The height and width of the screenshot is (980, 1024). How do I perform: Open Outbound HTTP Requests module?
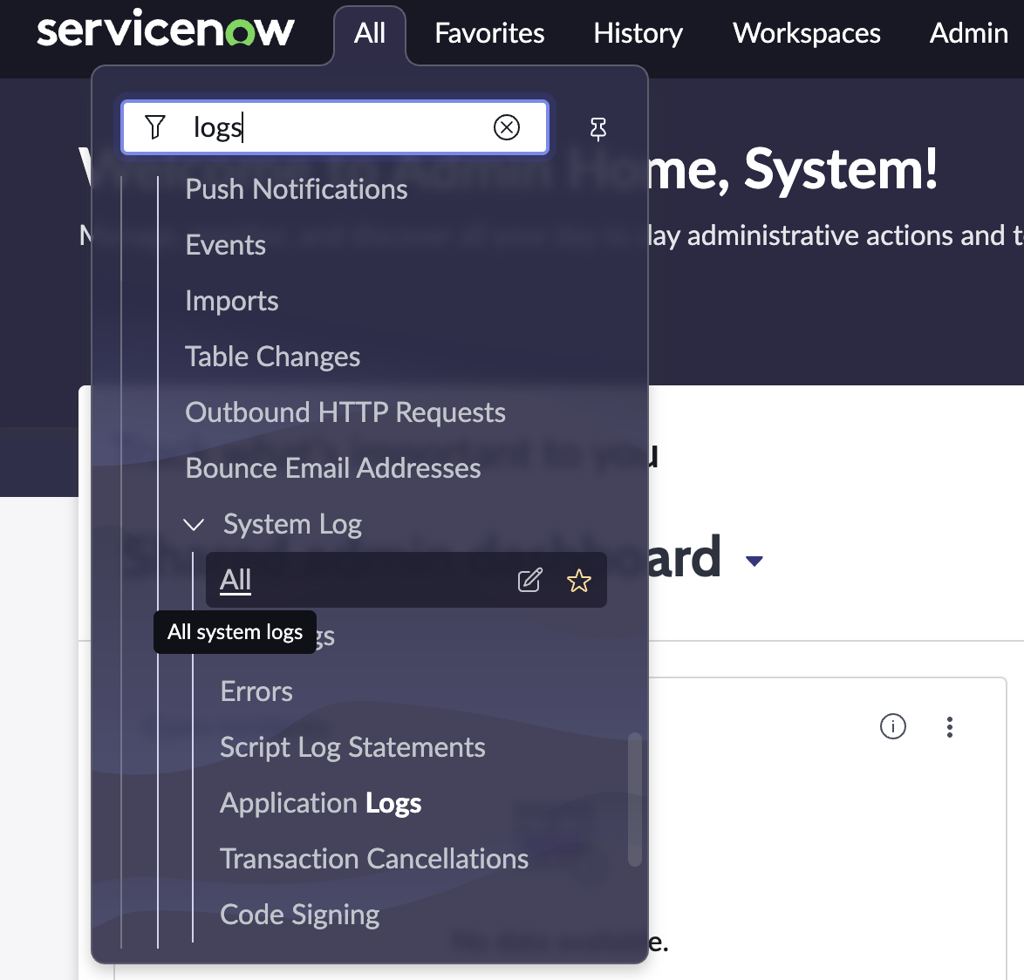pos(345,413)
